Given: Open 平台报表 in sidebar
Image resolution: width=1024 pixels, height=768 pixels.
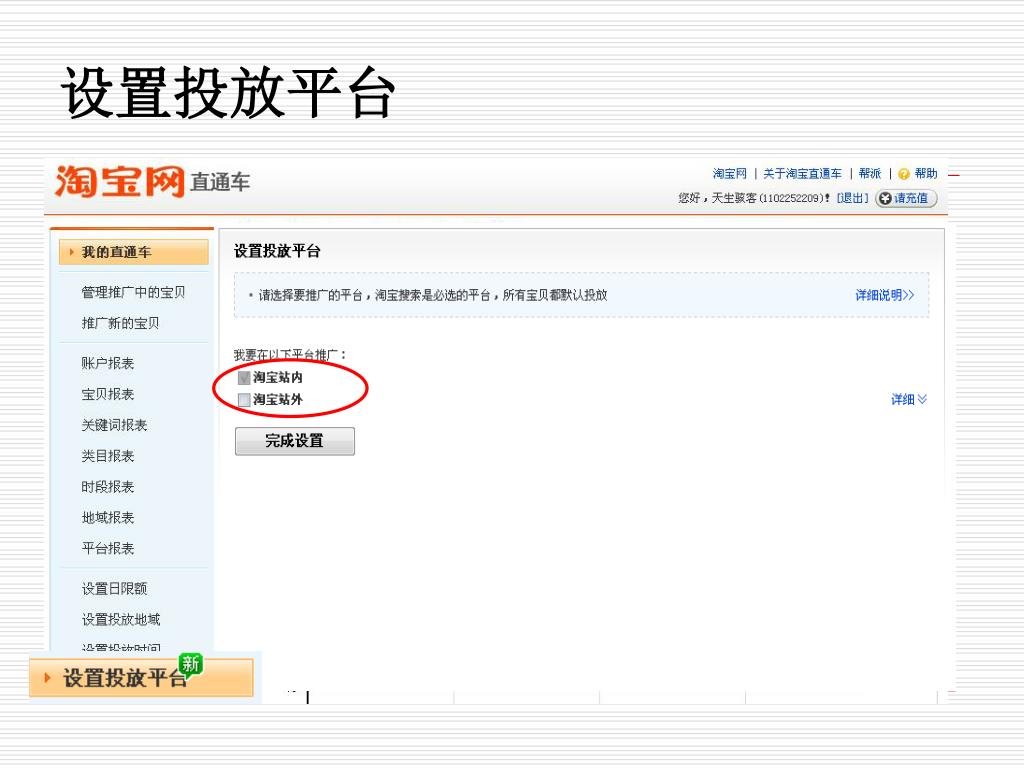Looking at the screenshot, I should [108, 549].
